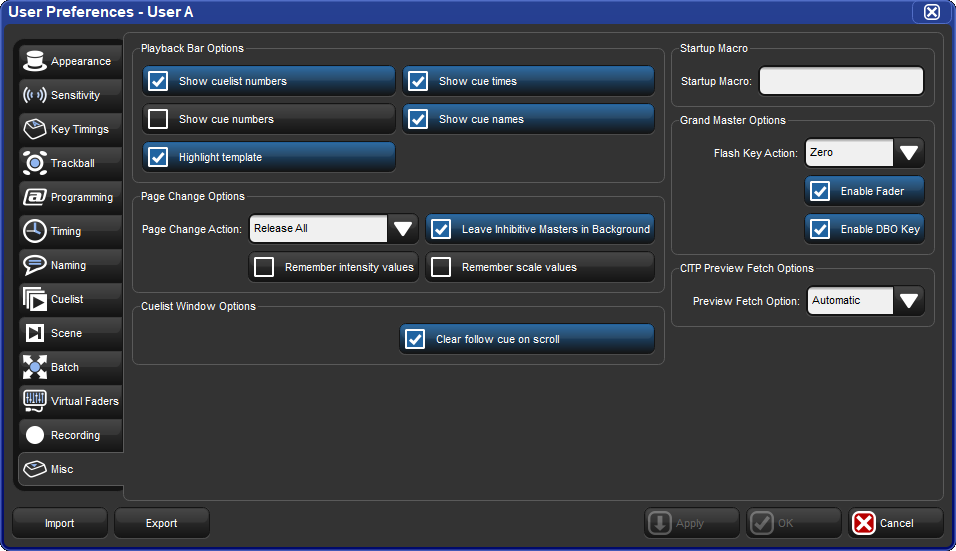Open Preview Fetch Option dropdown arrow
The image size is (956, 551).
[908, 300]
